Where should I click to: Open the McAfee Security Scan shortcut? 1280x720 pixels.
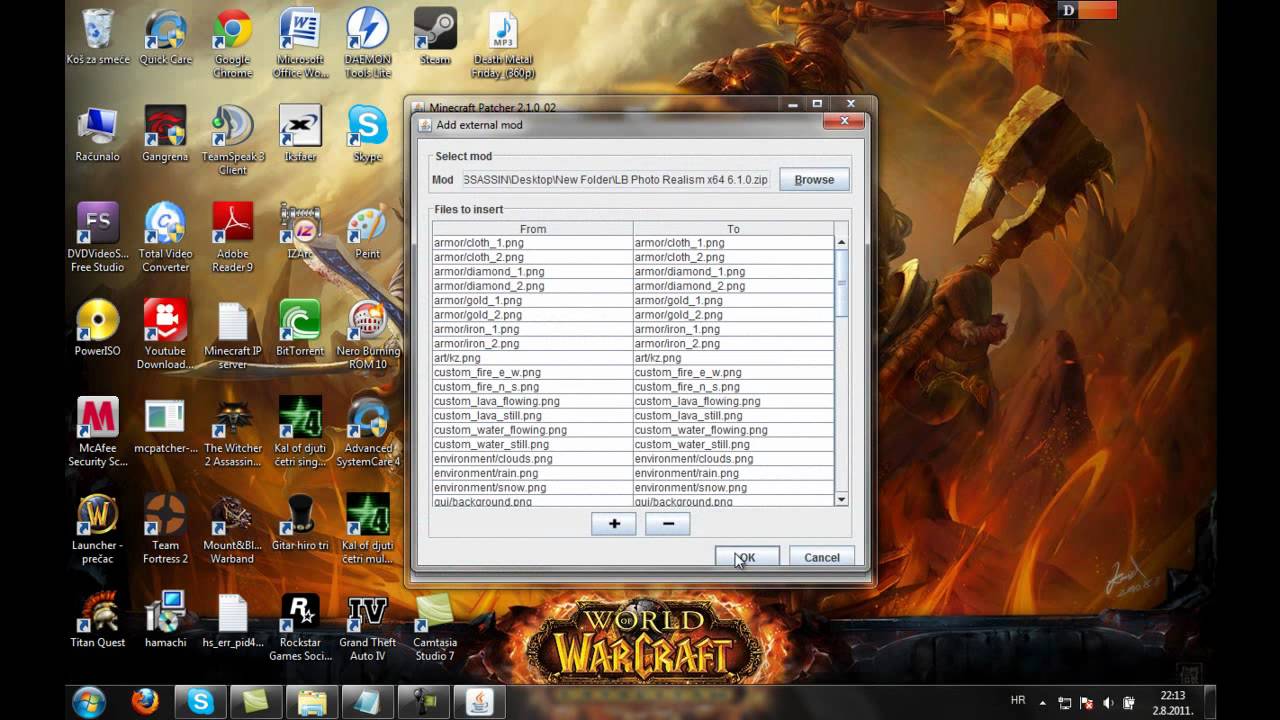(x=98, y=431)
